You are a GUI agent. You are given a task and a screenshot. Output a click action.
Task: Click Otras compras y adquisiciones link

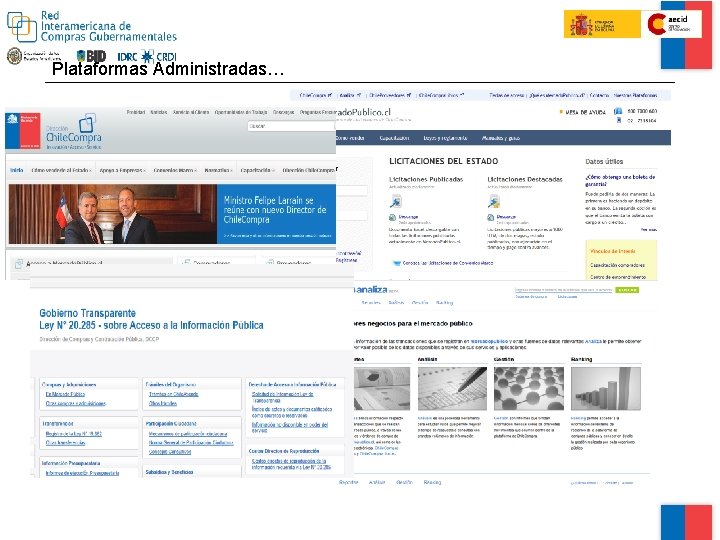[x=75, y=403]
